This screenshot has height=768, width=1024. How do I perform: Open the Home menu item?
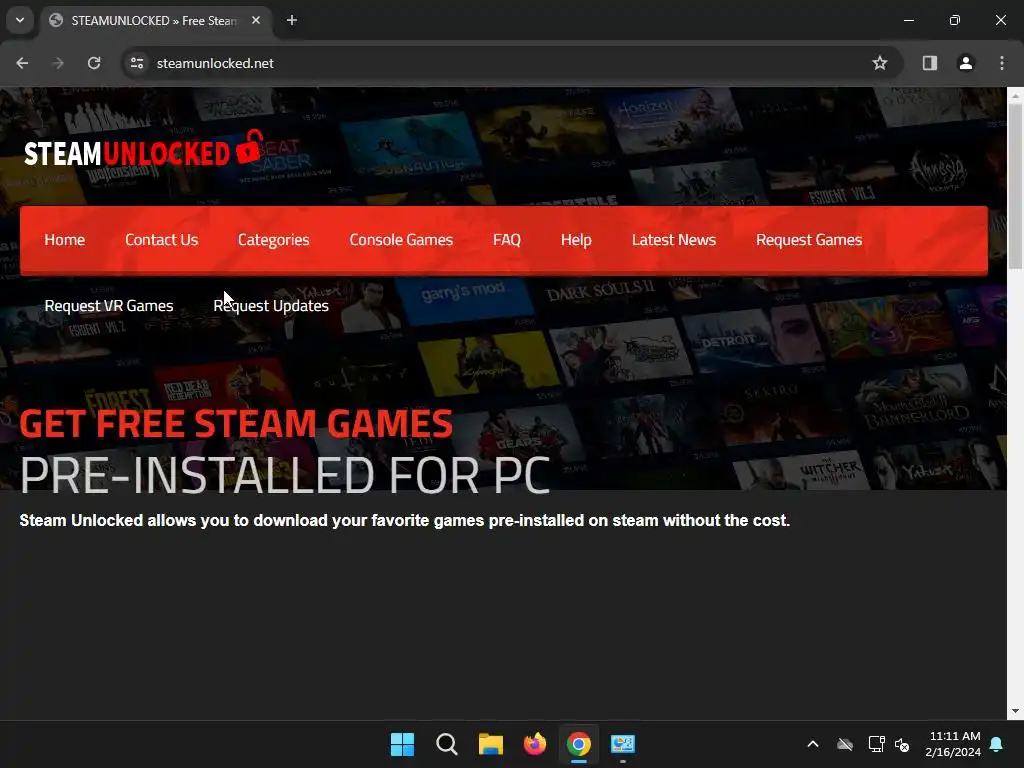(x=65, y=240)
